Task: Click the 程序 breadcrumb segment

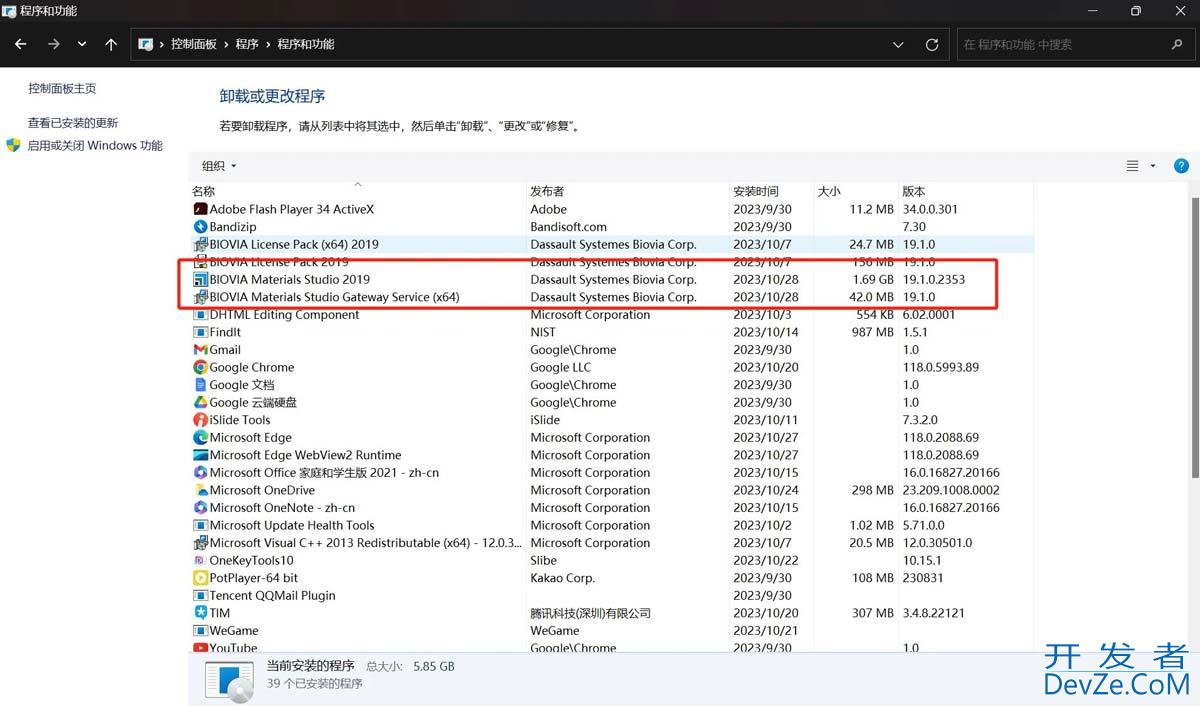Action: point(247,45)
